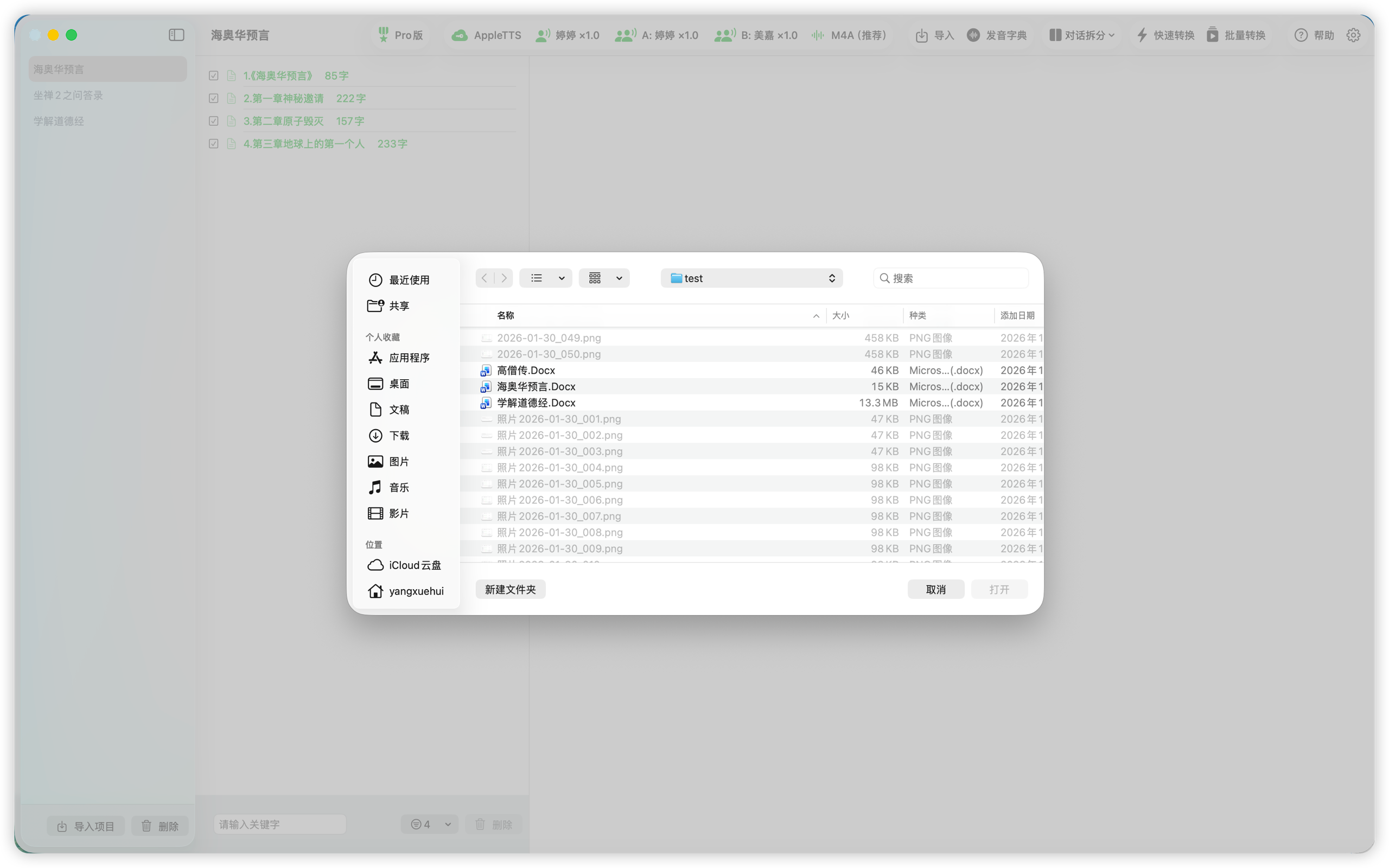Open the 帮助 help menu

click(1314, 35)
